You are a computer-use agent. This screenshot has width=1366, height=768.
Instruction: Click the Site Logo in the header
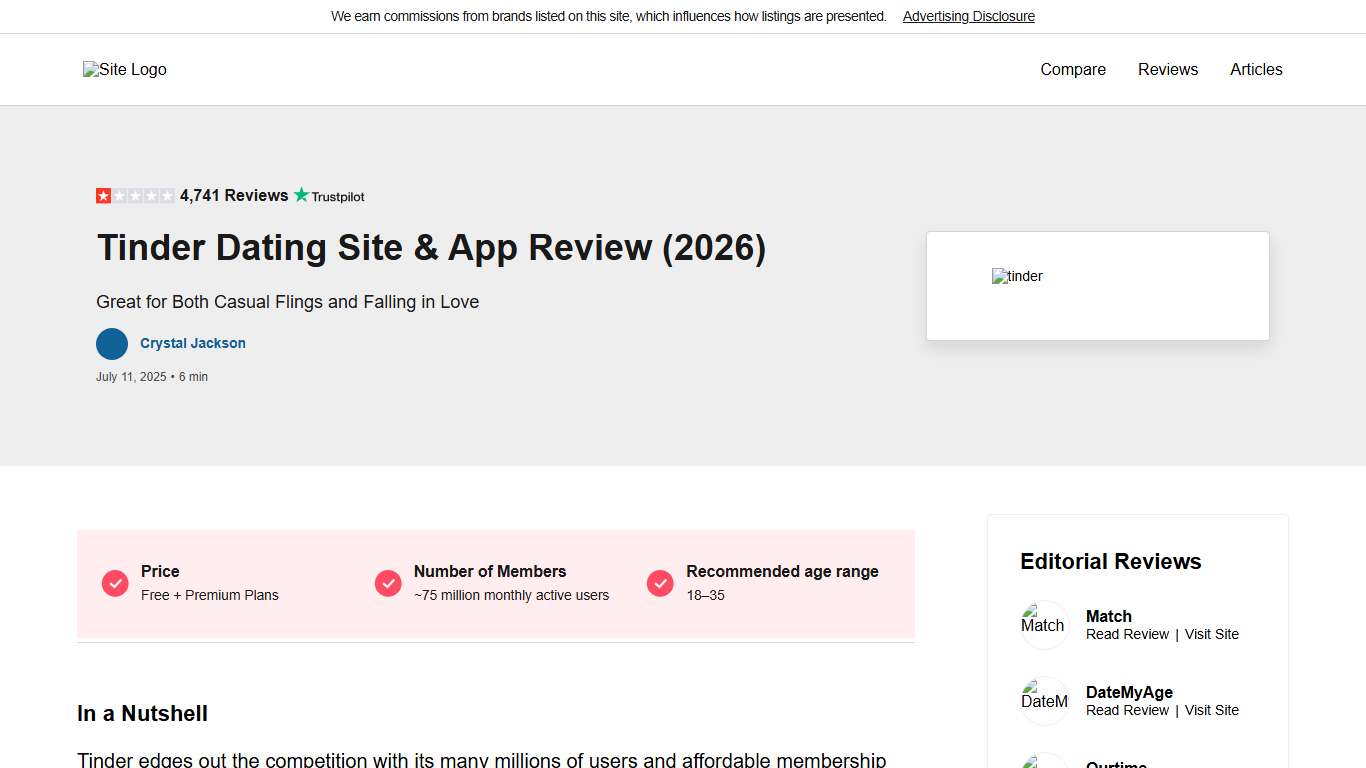[124, 69]
